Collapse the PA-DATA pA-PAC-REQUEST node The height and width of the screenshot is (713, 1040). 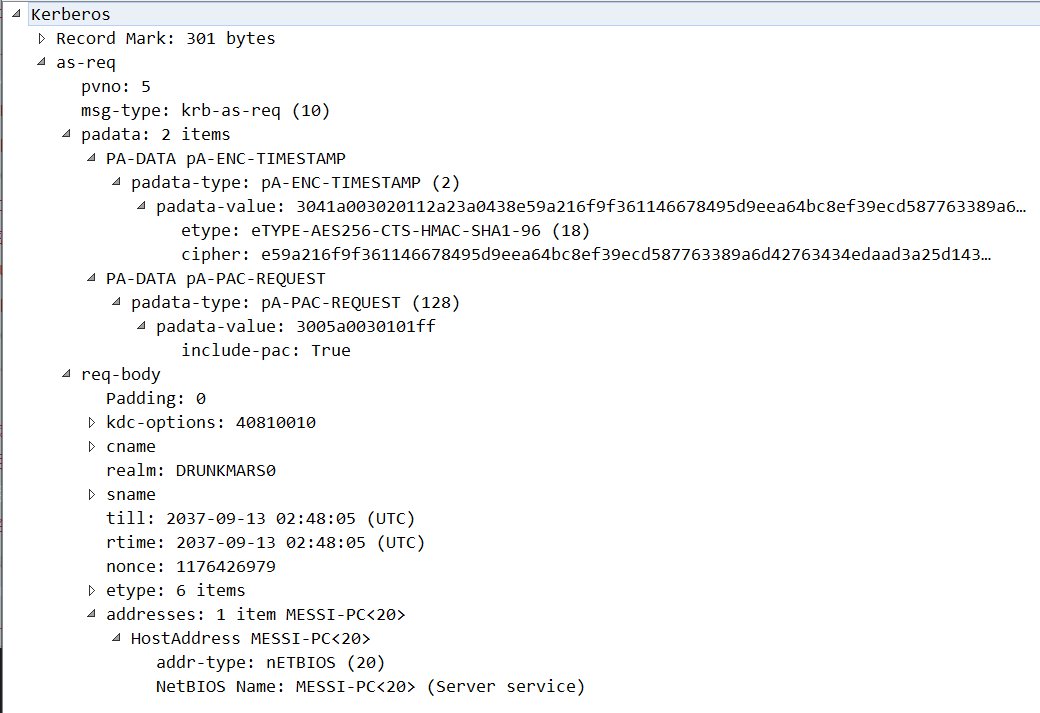92,279
